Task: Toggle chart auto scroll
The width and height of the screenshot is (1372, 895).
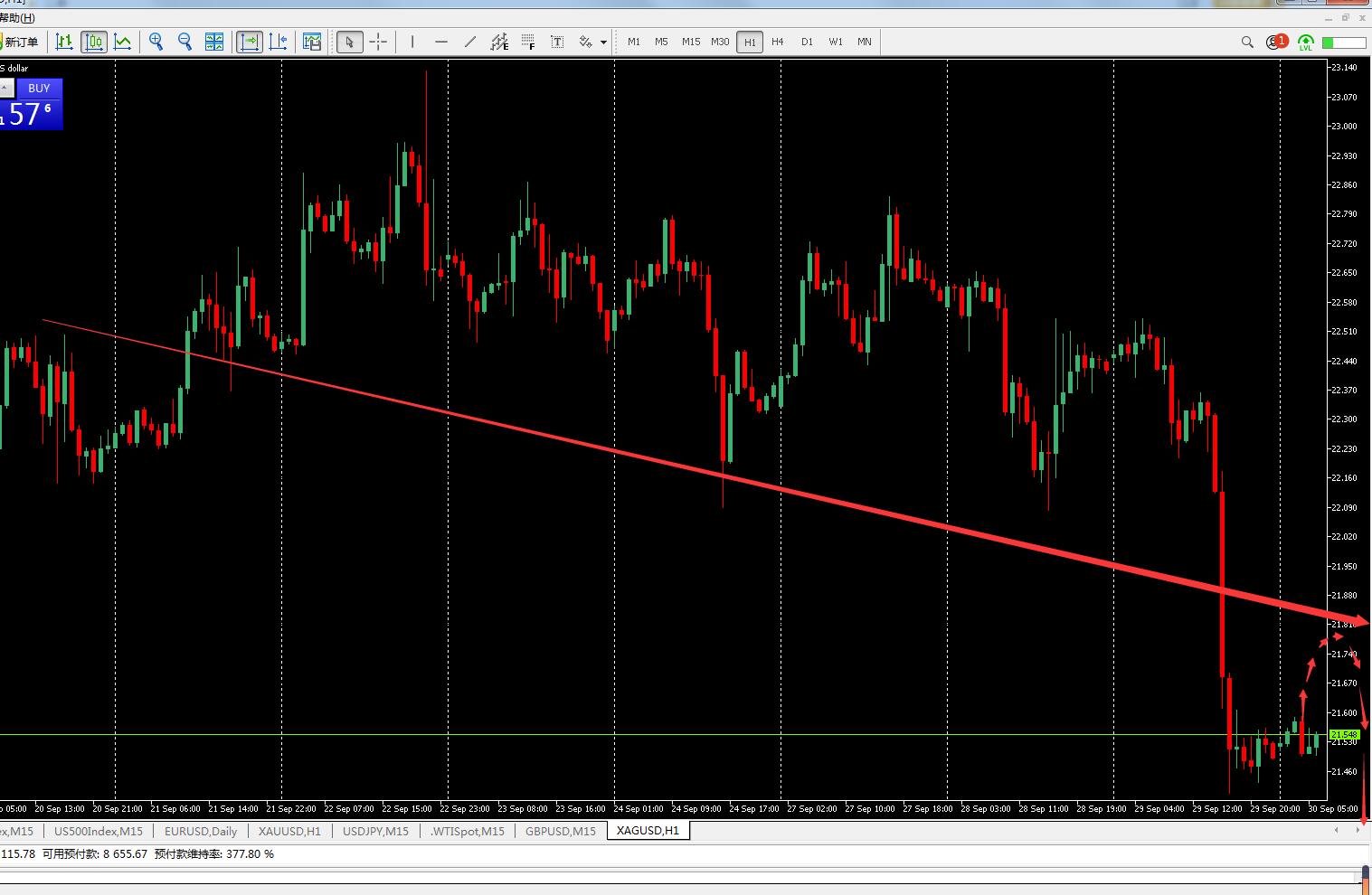Action: 250,42
